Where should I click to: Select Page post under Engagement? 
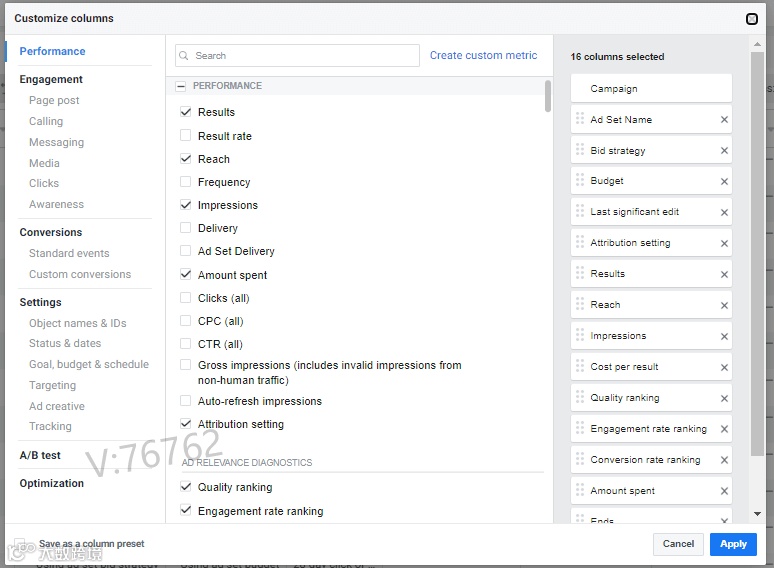tap(54, 100)
